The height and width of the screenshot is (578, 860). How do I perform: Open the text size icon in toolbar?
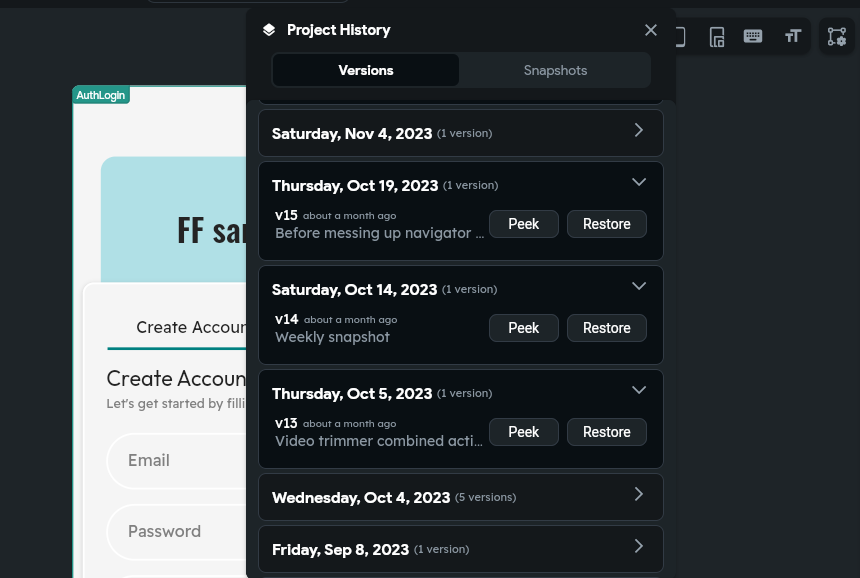793,37
